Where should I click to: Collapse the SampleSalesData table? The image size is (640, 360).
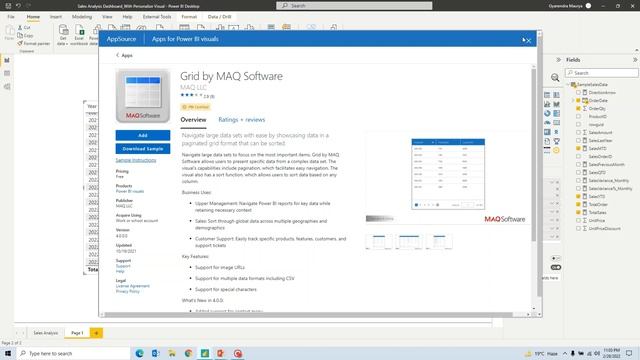(x=568, y=84)
